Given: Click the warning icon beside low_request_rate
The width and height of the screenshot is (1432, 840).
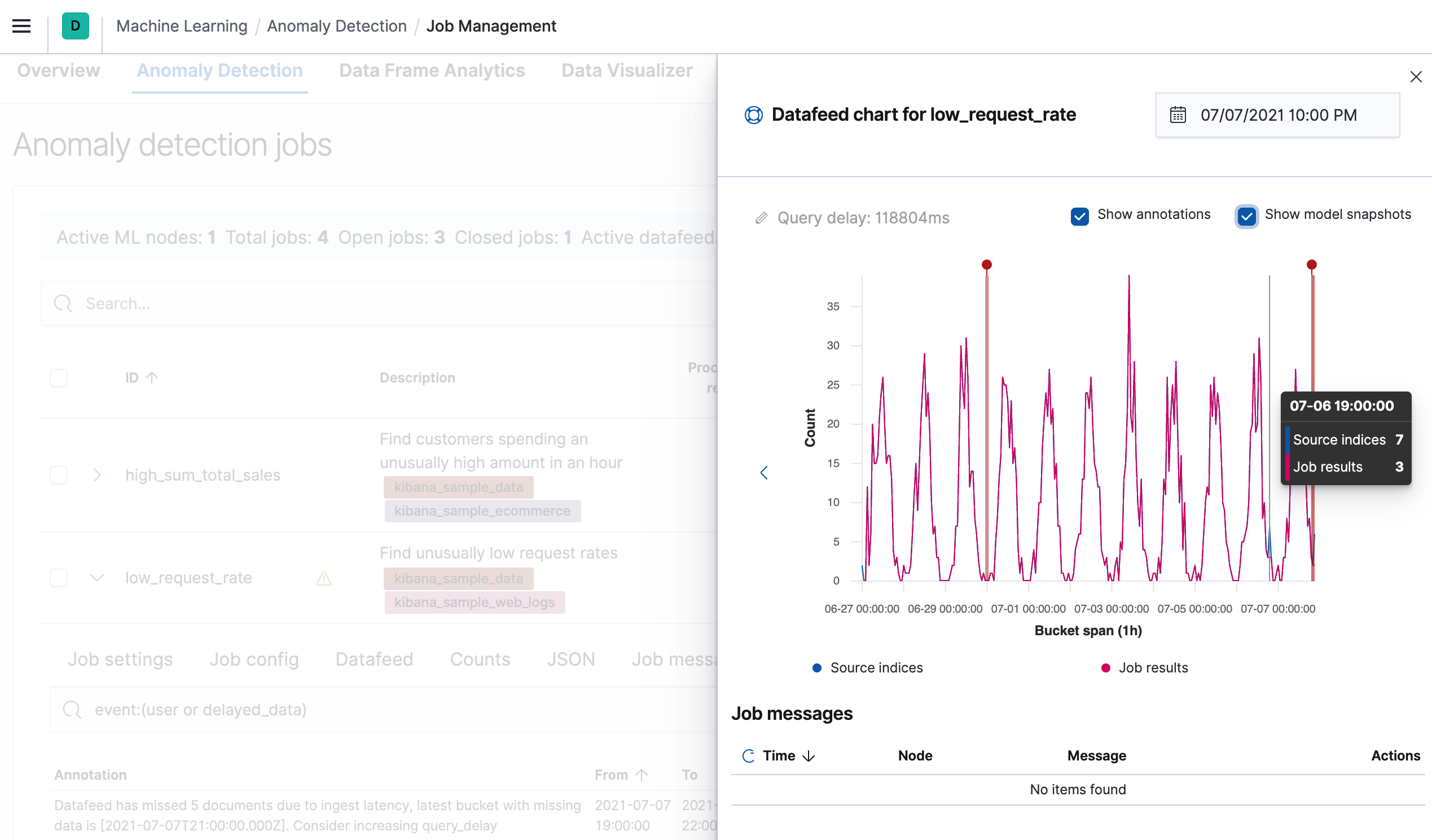Looking at the screenshot, I should (323, 578).
